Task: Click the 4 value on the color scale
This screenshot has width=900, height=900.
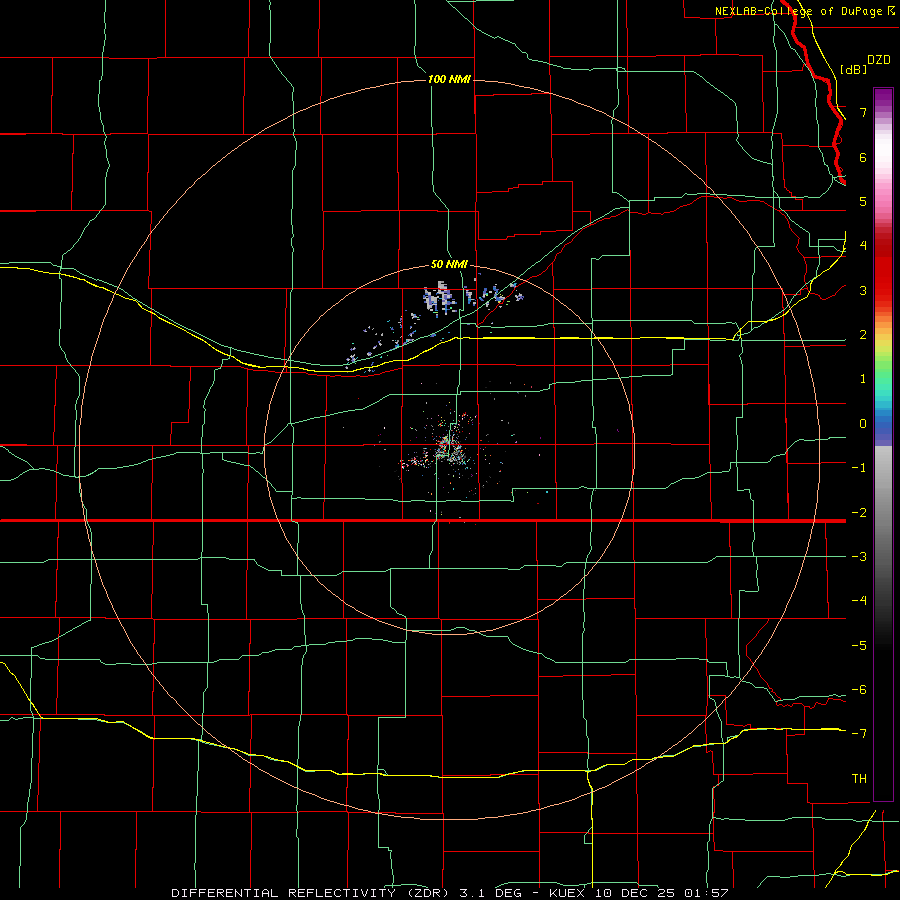Action: [863, 246]
